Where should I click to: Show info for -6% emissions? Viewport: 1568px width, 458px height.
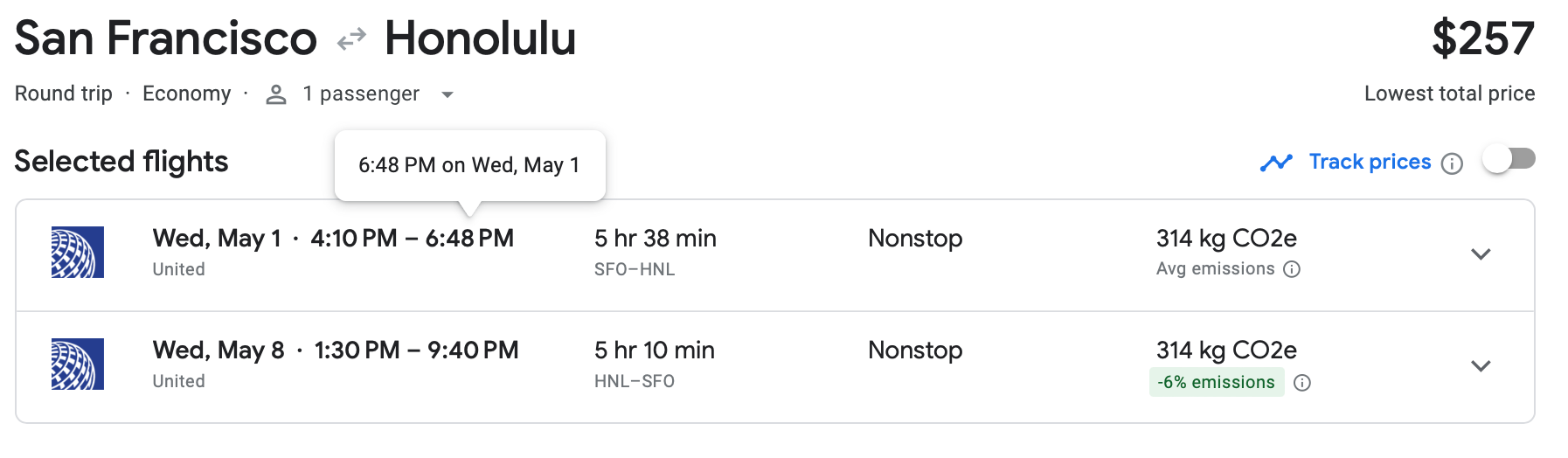click(1302, 383)
